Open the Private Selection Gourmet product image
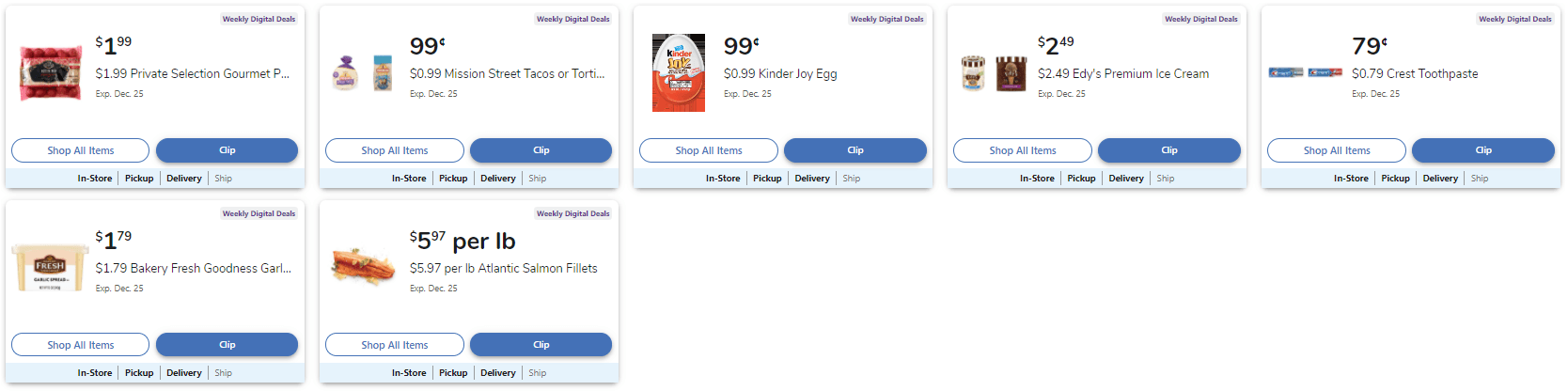 coord(51,73)
